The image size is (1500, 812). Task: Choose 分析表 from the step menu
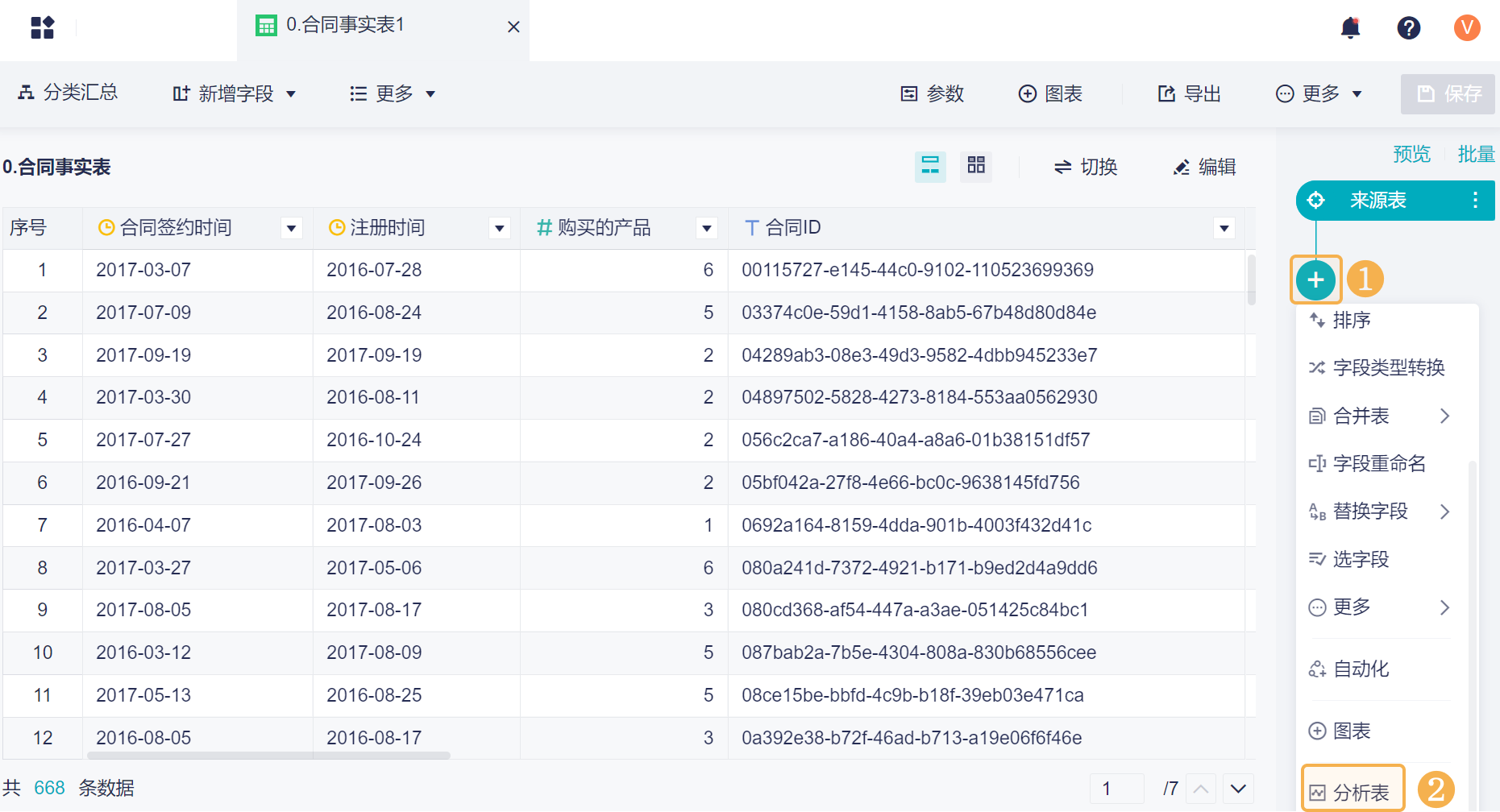point(1353,793)
